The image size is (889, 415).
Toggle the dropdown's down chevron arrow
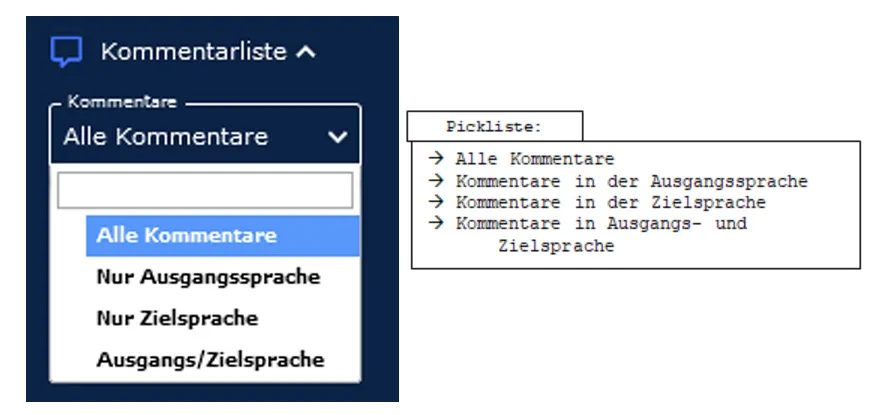[x=338, y=137]
